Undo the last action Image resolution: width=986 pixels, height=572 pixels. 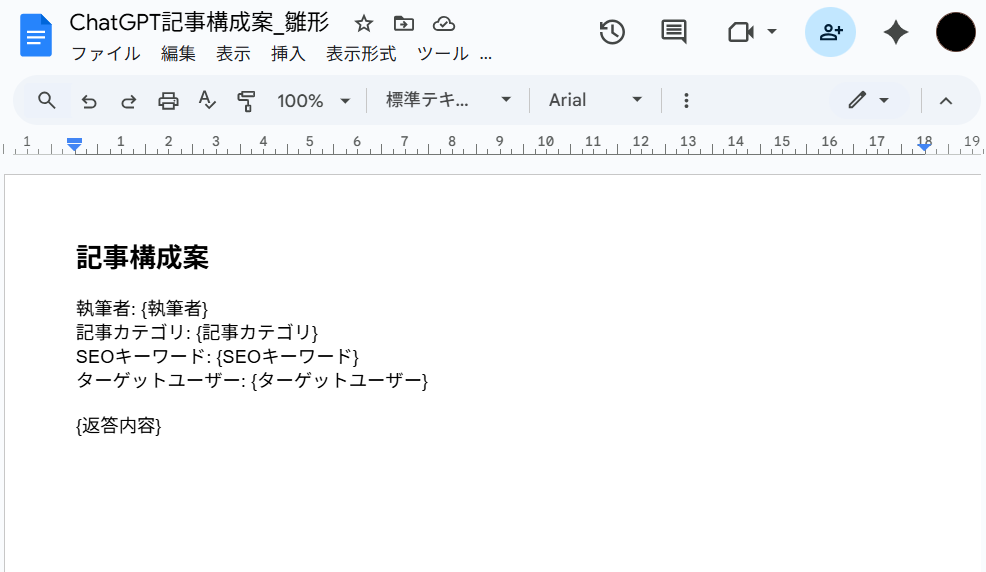[89, 101]
